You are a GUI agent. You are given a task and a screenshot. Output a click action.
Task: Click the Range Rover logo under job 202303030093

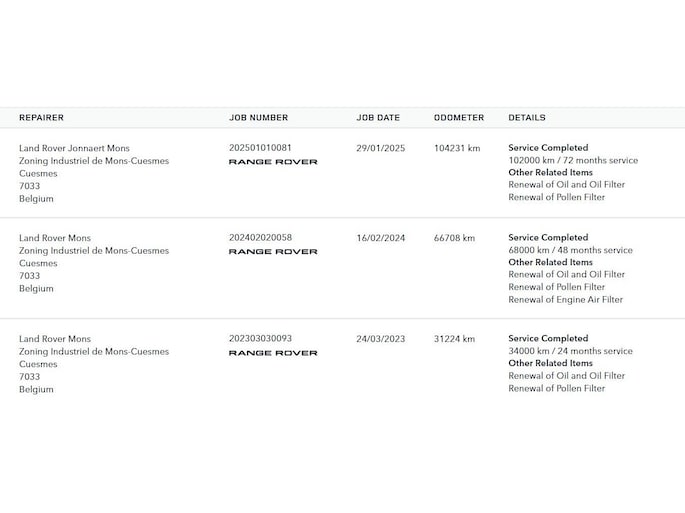[259, 353]
